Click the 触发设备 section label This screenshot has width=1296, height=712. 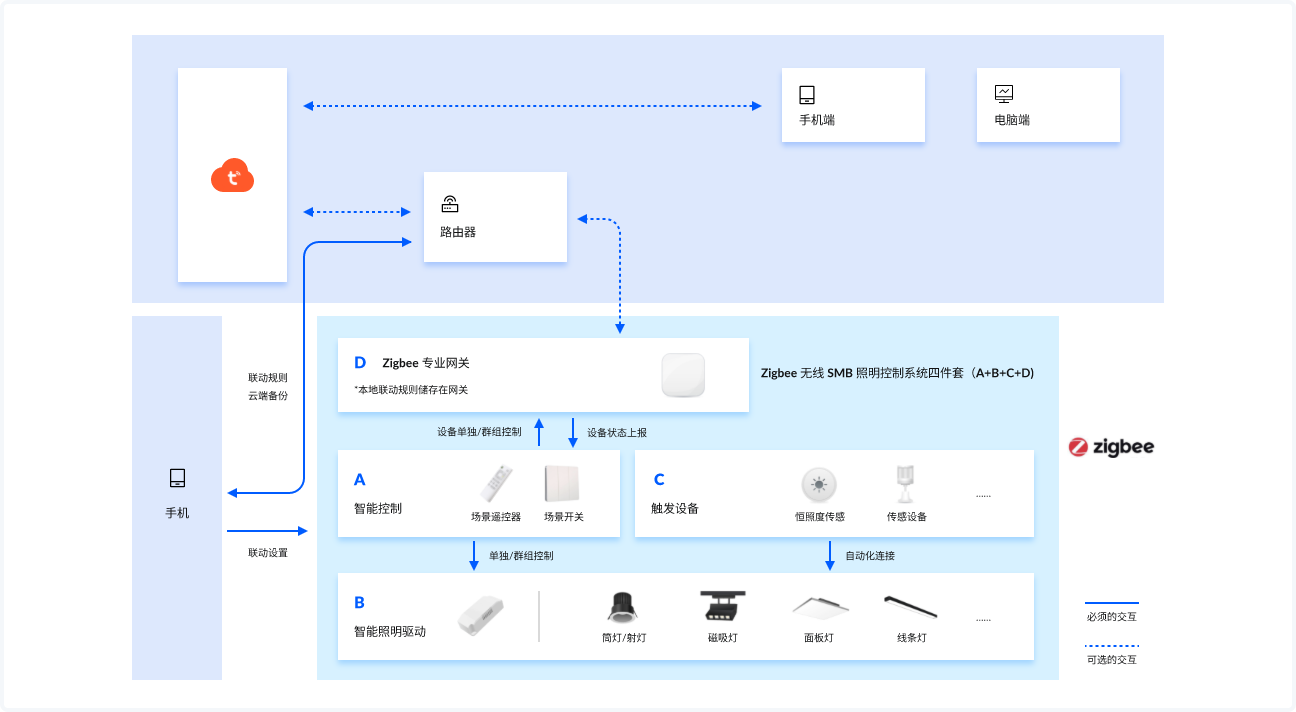pos(675,508)
